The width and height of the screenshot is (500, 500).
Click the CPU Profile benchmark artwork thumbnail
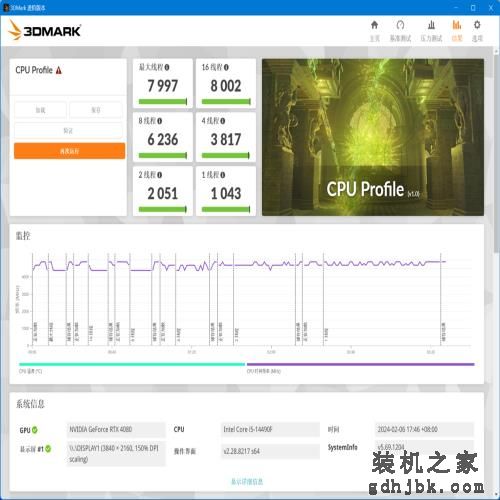click(373, 137)
